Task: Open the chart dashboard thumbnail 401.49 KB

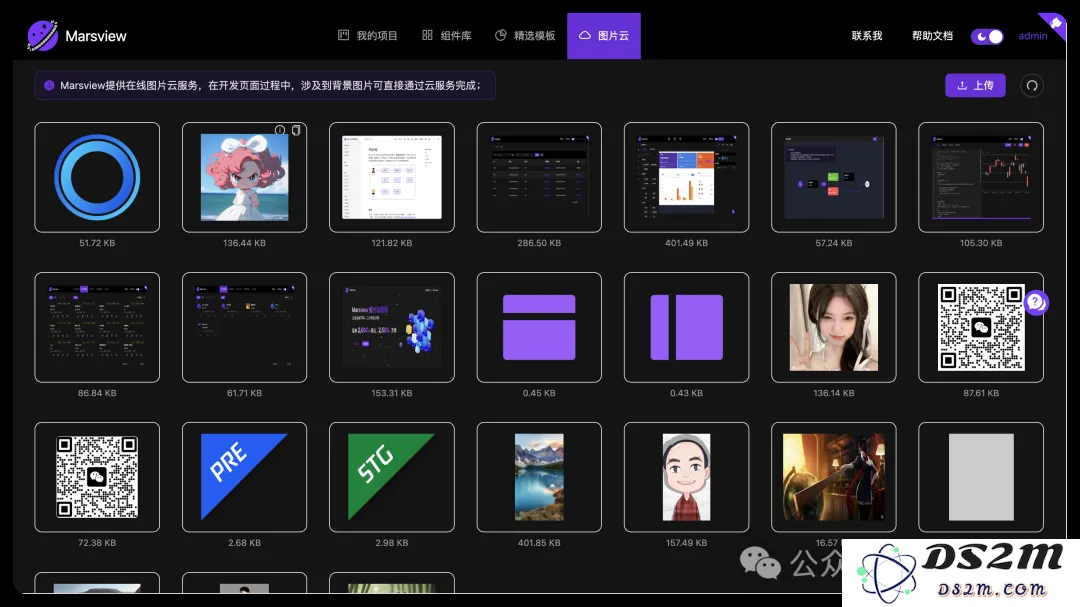Action: coord(687,177)
